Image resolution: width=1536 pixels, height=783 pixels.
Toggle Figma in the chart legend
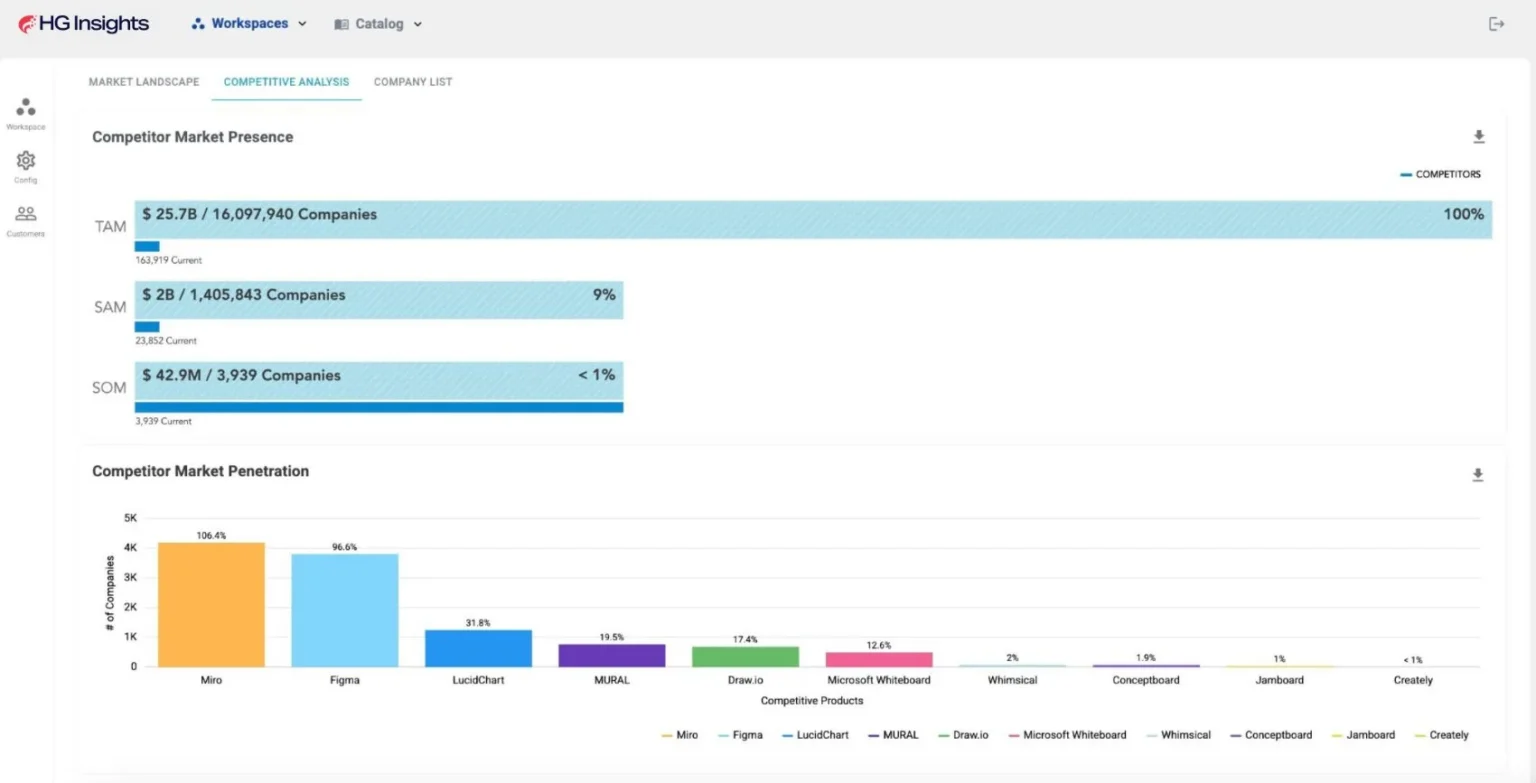click(x=740, y=735)
